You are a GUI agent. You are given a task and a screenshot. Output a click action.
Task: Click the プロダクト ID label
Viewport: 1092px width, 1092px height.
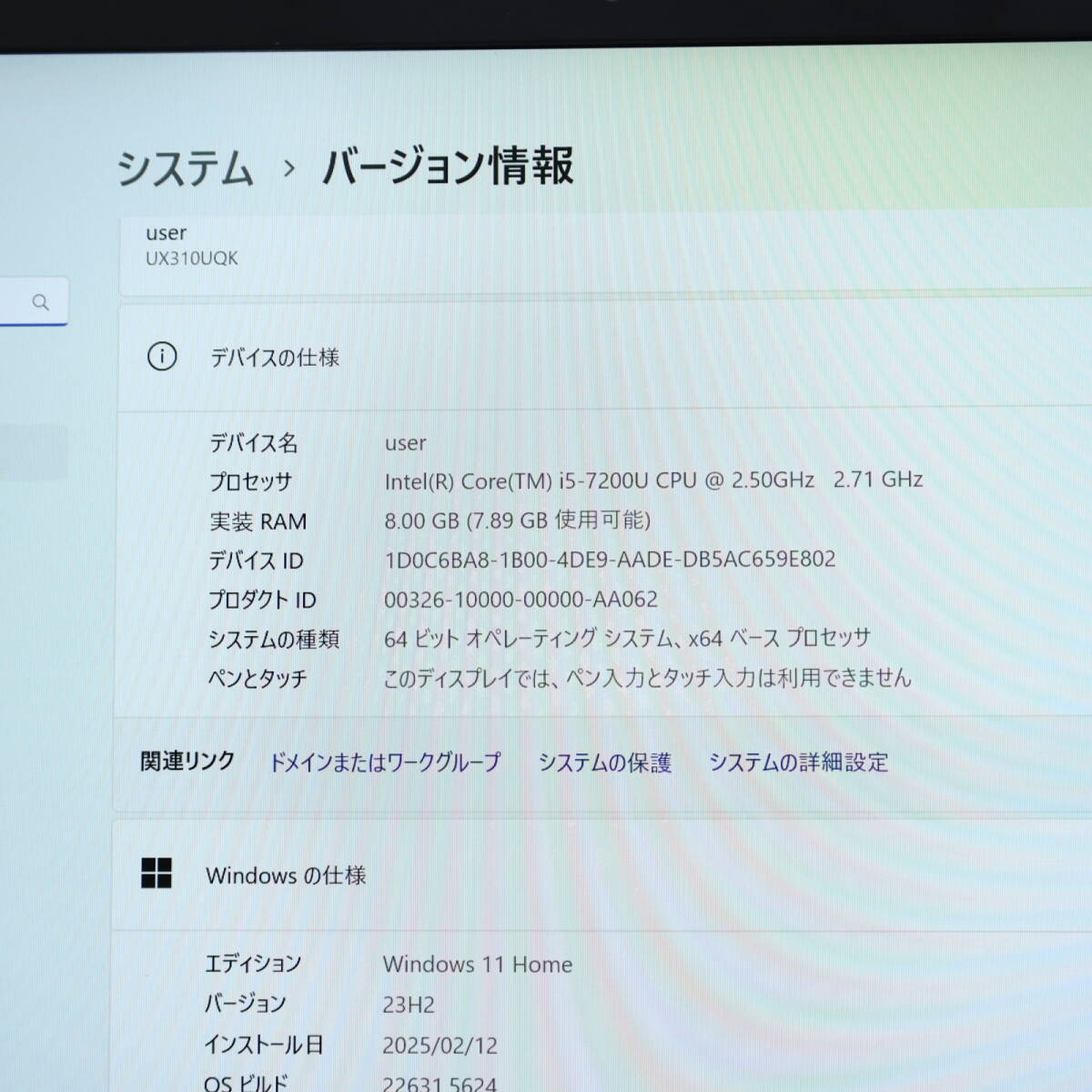click(x=262, y=601)
